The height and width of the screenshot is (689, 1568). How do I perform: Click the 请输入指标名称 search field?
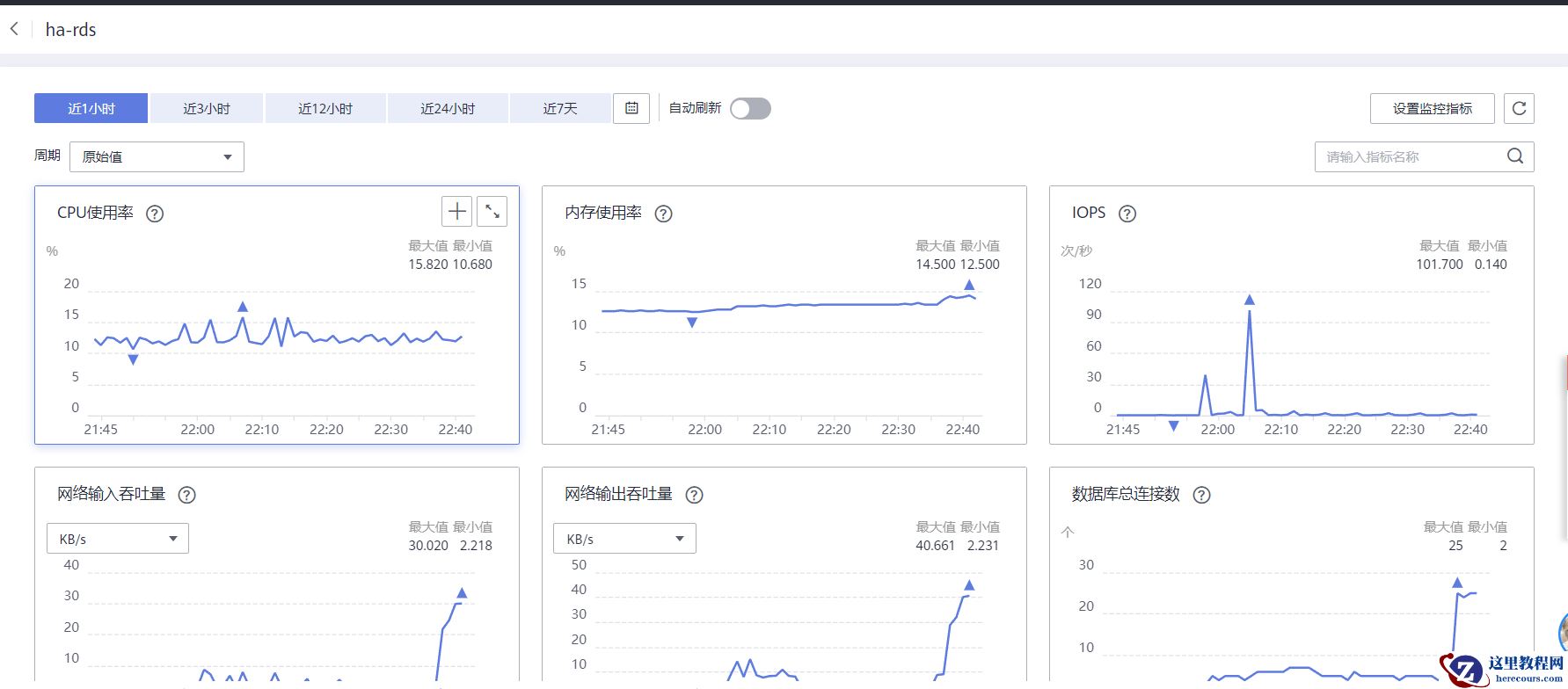[x=1407, y=156]
